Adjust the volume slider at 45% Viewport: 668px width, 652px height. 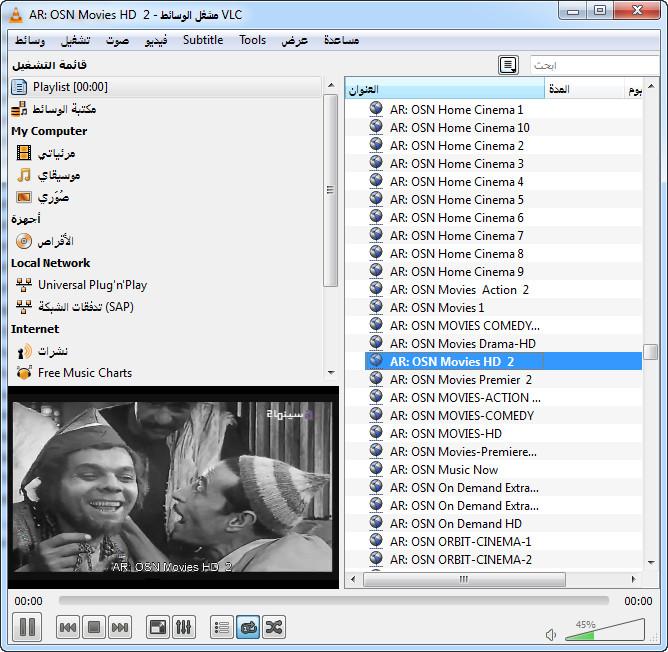click(x=605, y=631)
